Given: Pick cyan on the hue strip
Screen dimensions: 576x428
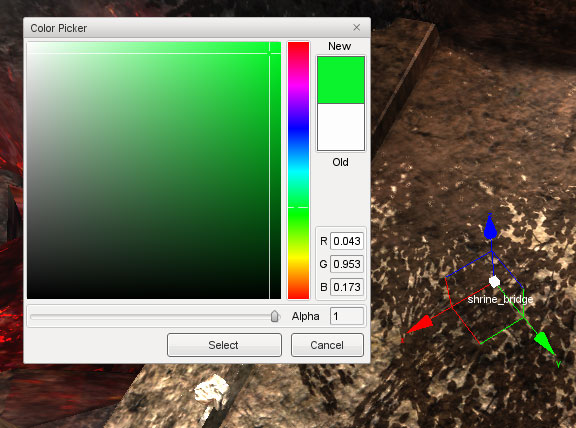Looking at the screenshot, I should click(x=298, y=170).
